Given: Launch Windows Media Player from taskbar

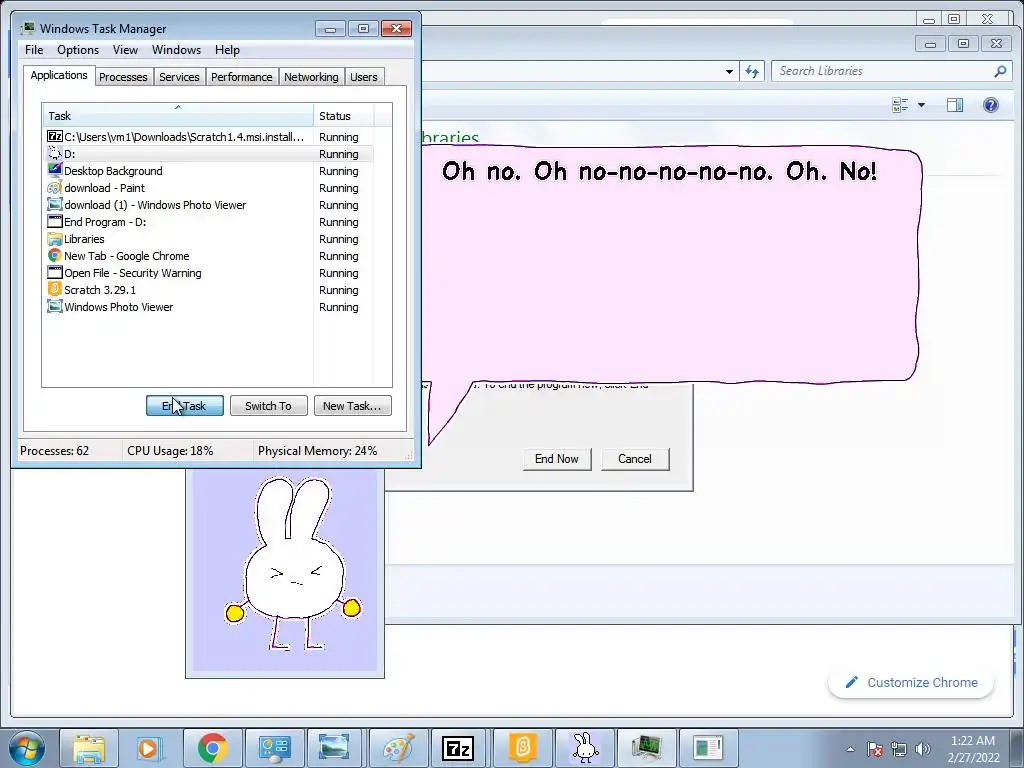Looking at the screenshot, I should (x=150, y=748).
